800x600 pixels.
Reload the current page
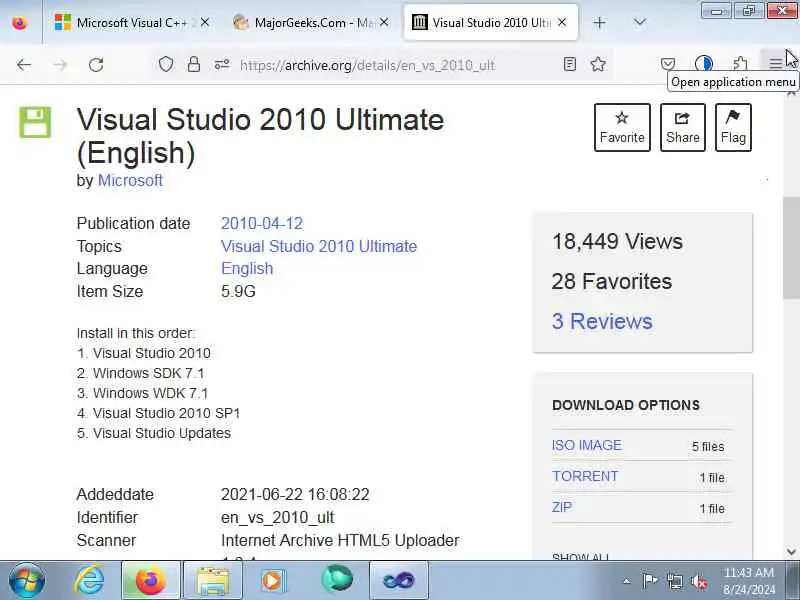96,65
